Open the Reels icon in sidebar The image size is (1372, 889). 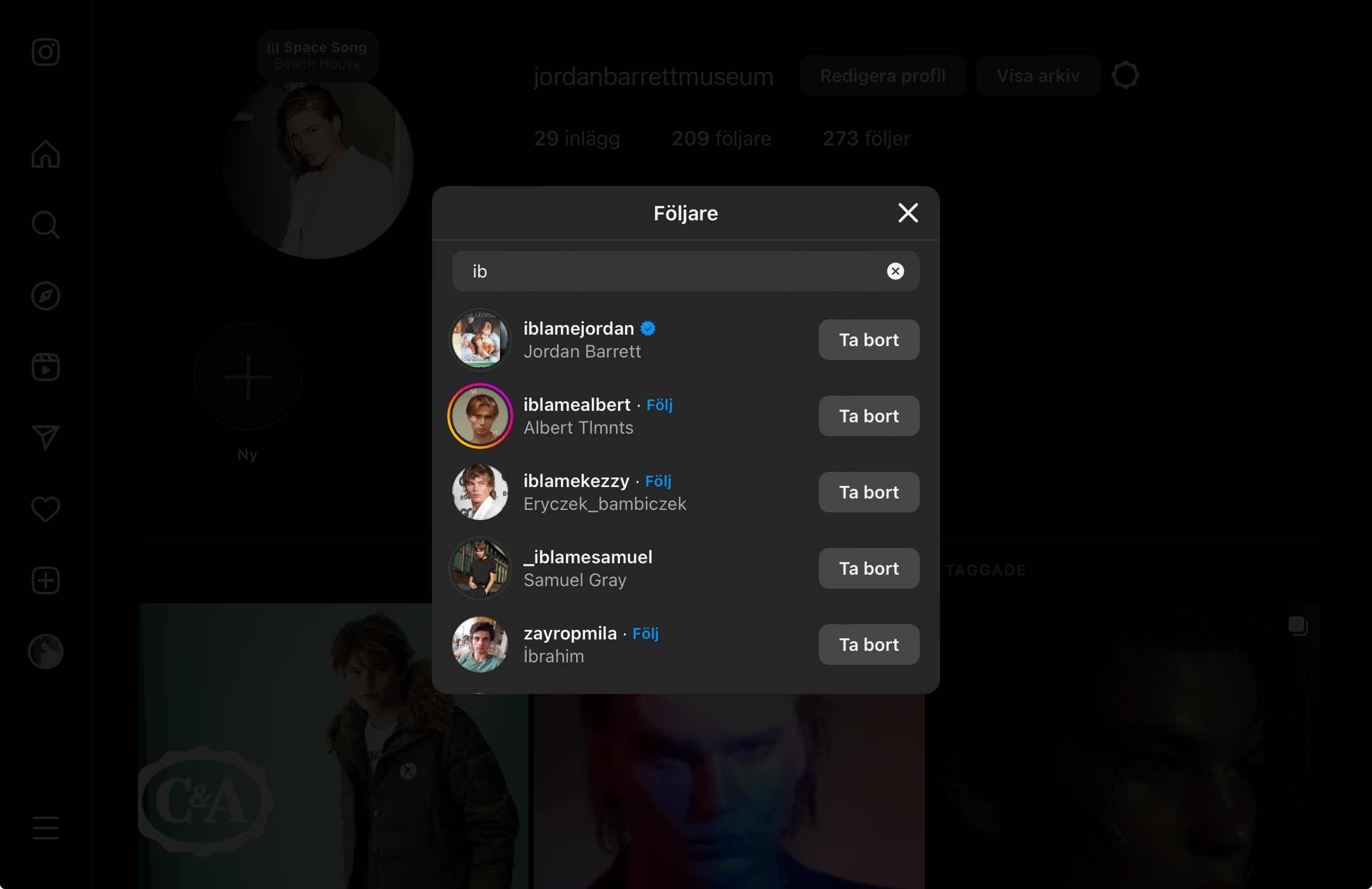click(46, 367)
